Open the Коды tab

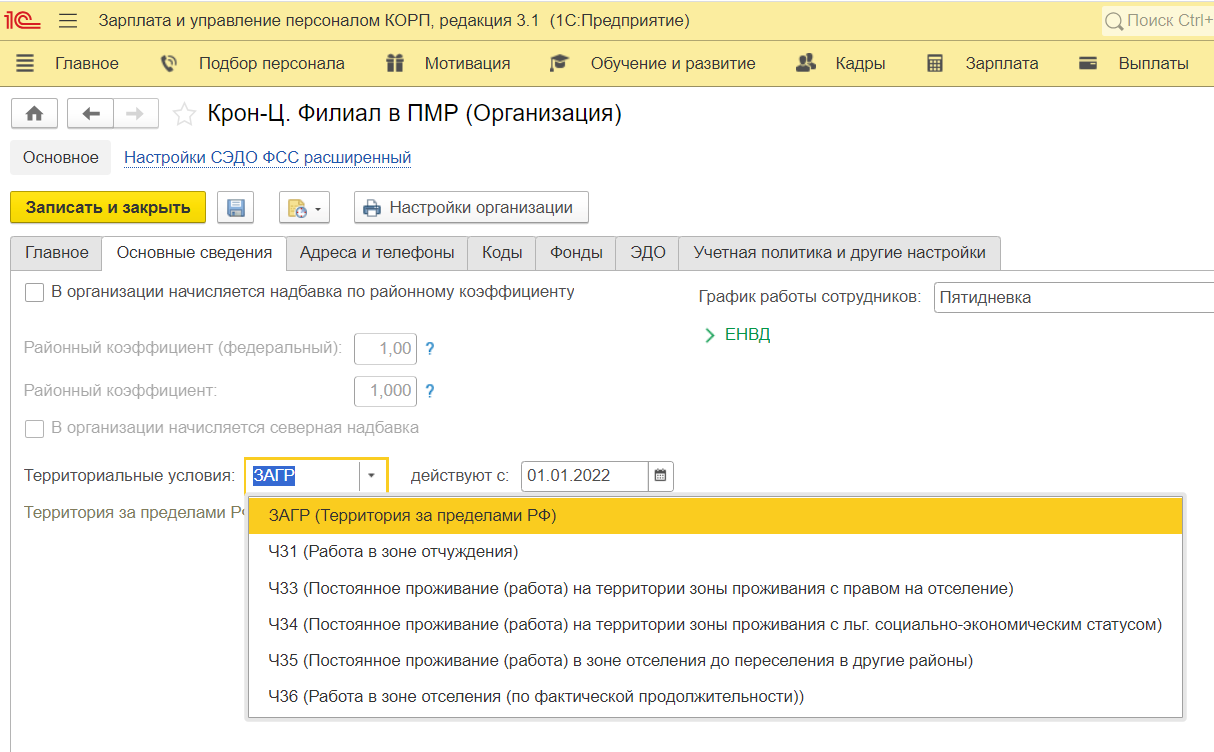(502, 253)
